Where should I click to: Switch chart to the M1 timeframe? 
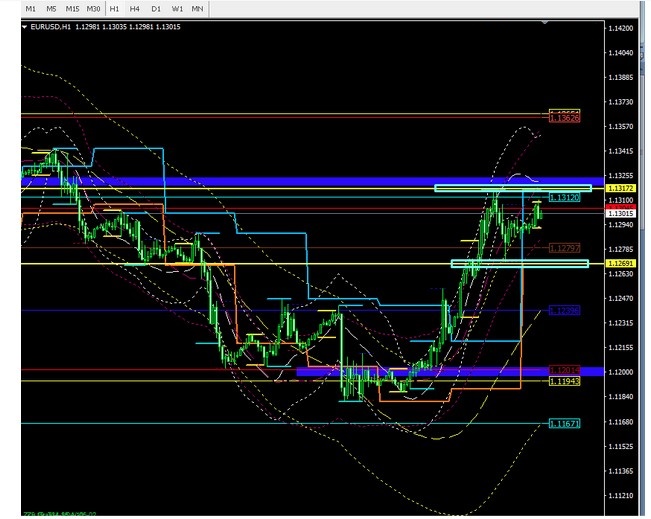coord(31,8)
